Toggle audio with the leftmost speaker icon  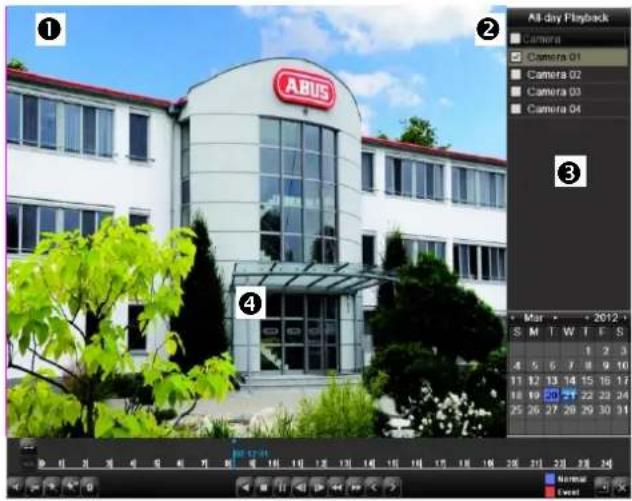[x=16, y=487]
